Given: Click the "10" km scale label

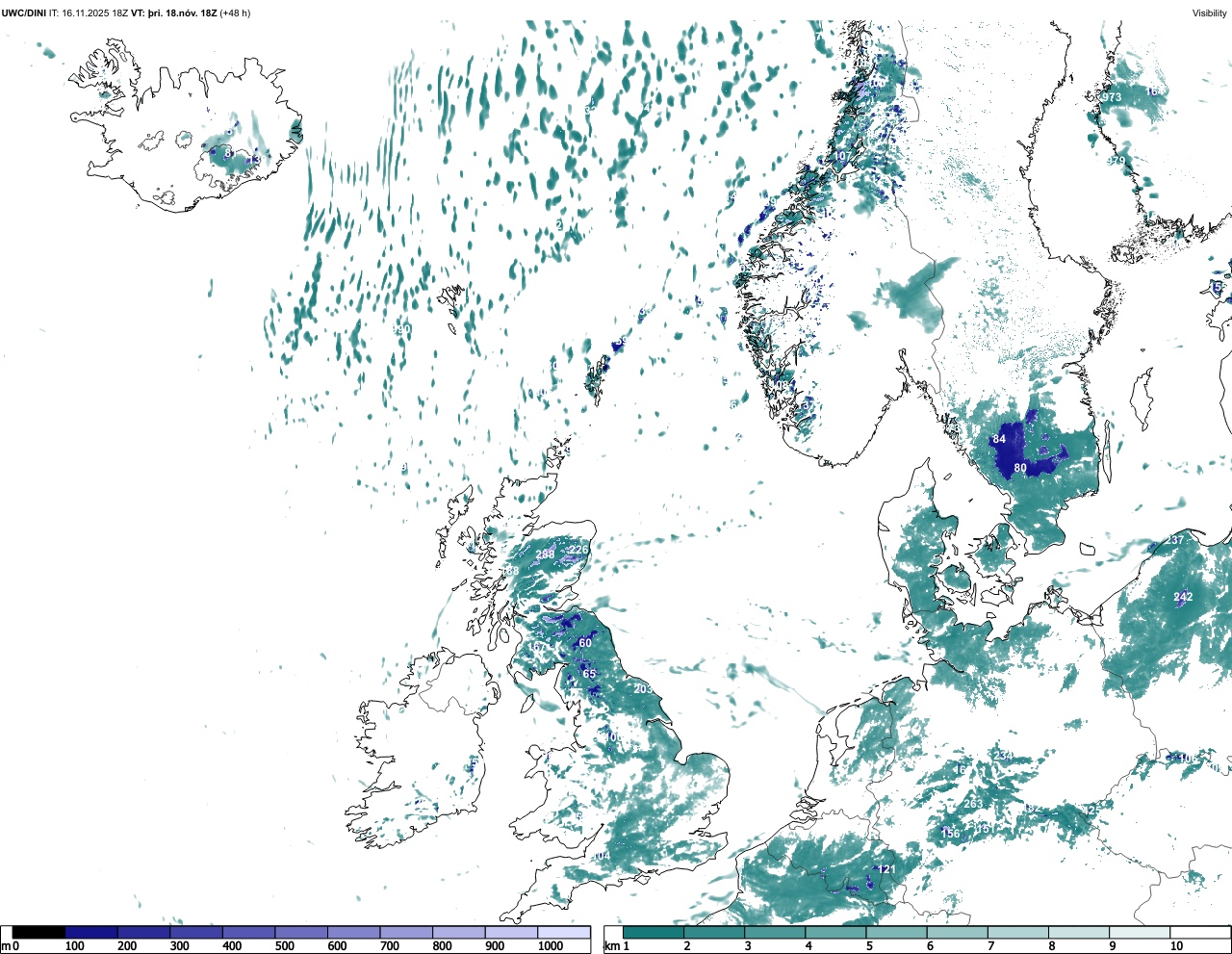Looking at the screenshot, I should (1176, 946).
